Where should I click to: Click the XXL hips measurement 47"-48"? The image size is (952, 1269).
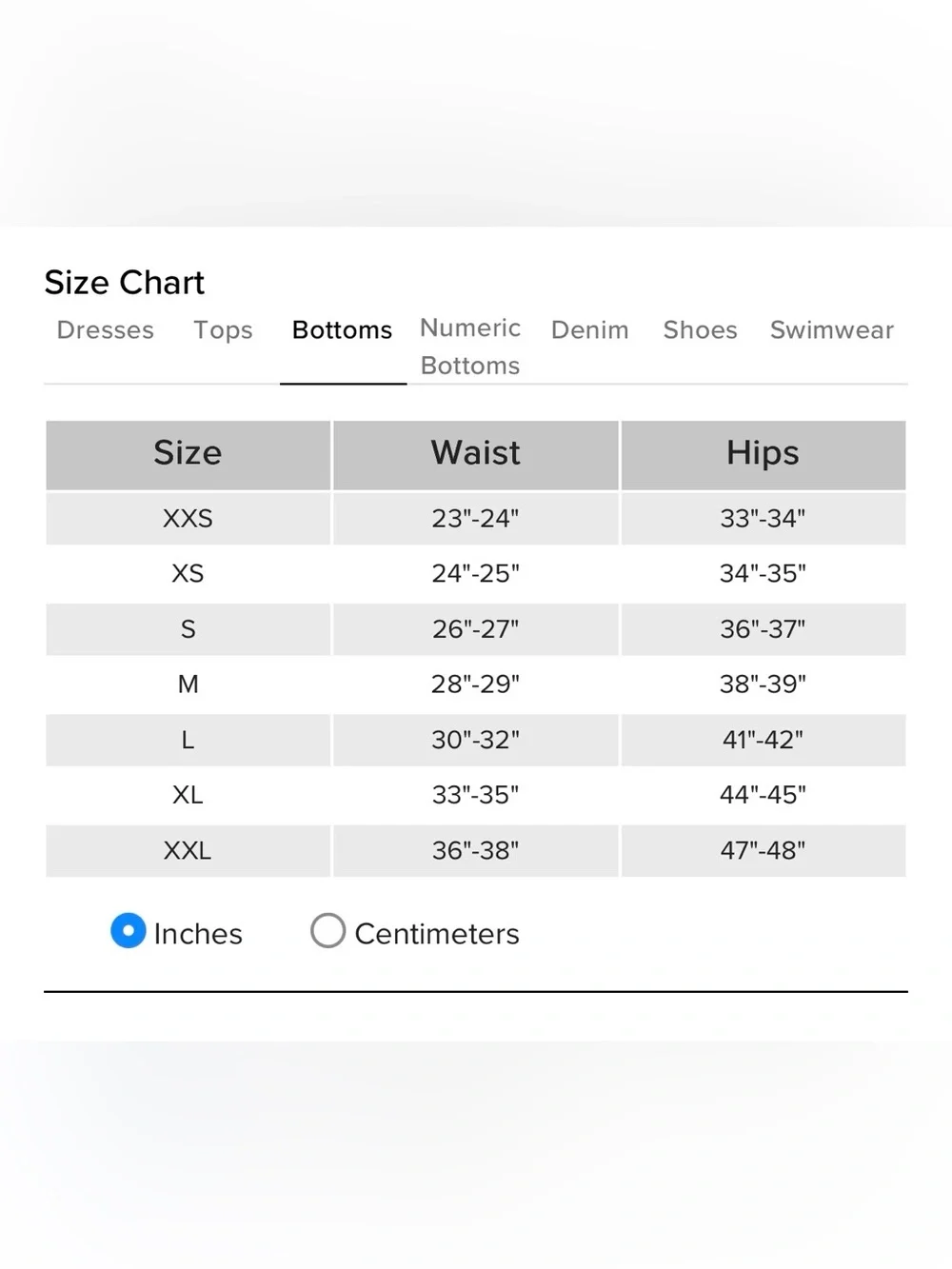click(764, 850)
